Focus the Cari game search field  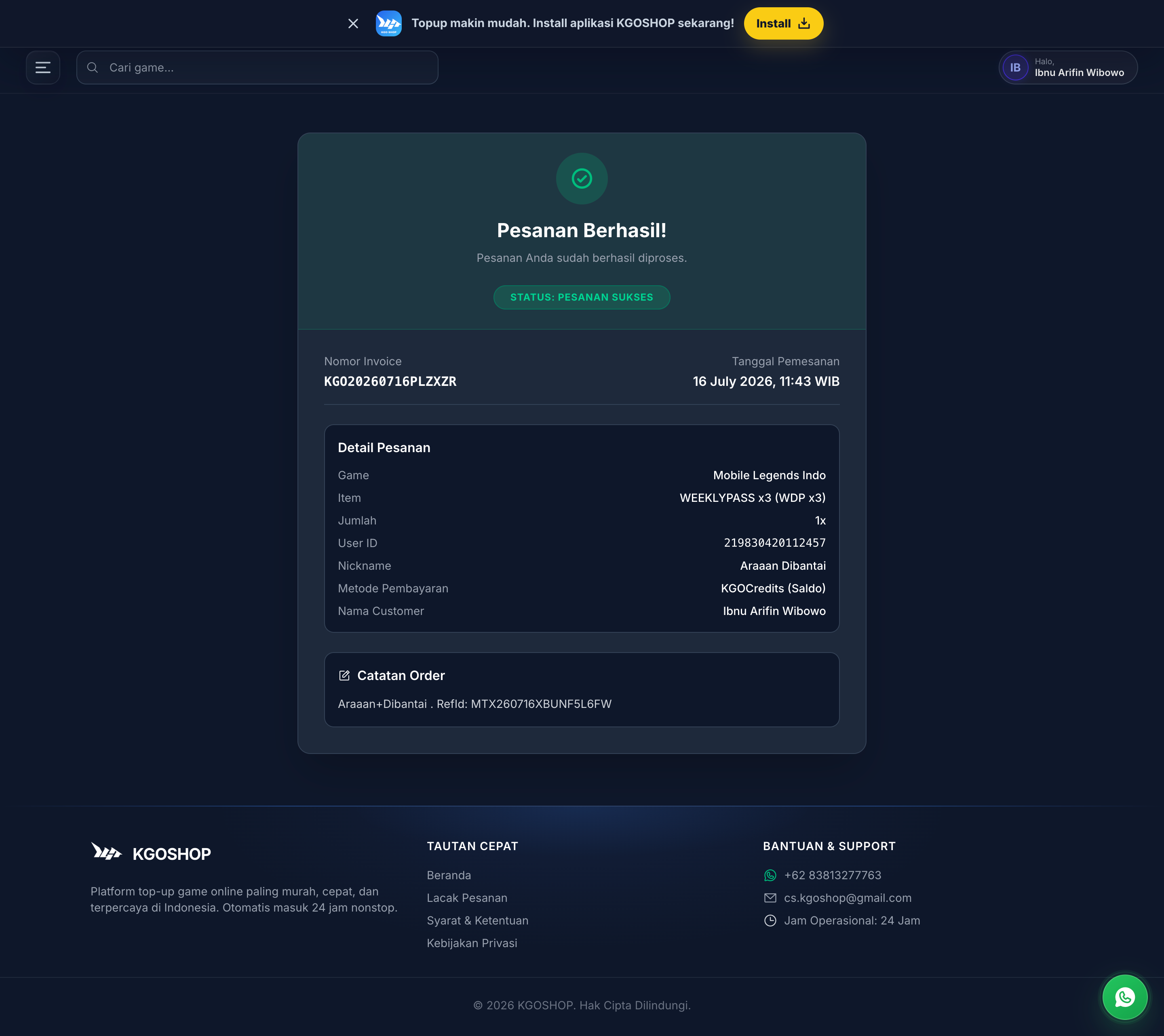[257, 68]
